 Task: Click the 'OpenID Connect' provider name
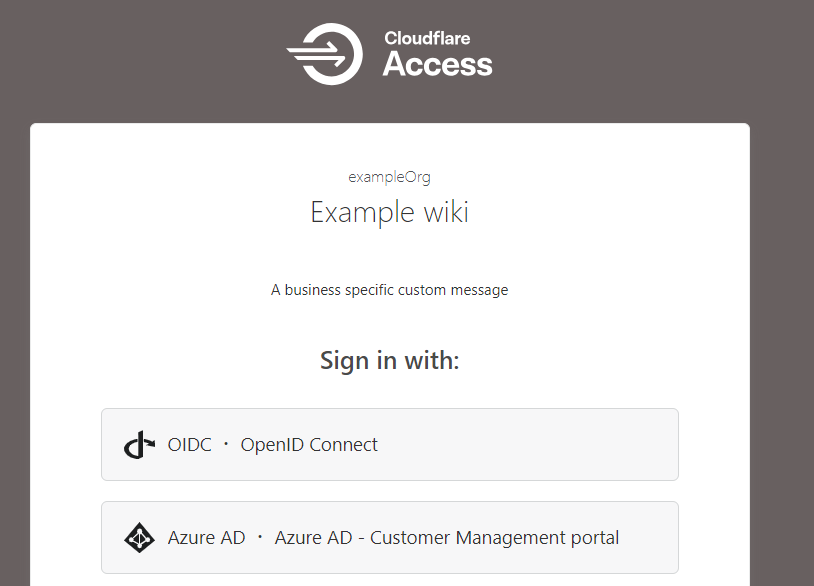click(x=309, y=445)
